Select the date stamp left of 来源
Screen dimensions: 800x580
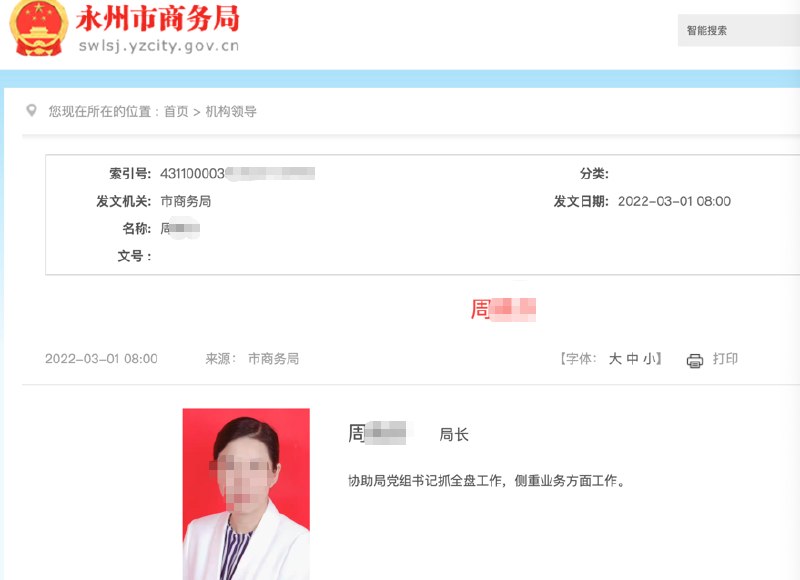[x=101, y=359]
